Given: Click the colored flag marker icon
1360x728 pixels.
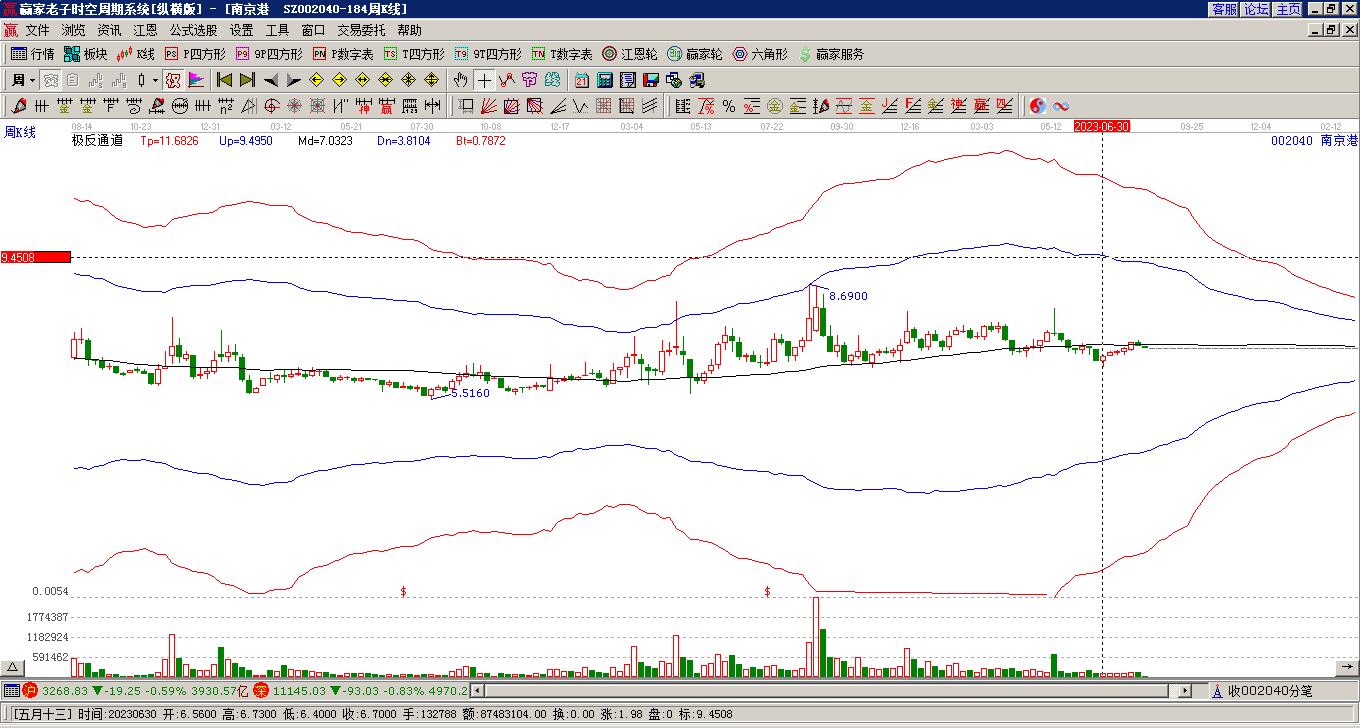Looking at the screenshot, I should point(195,80).
